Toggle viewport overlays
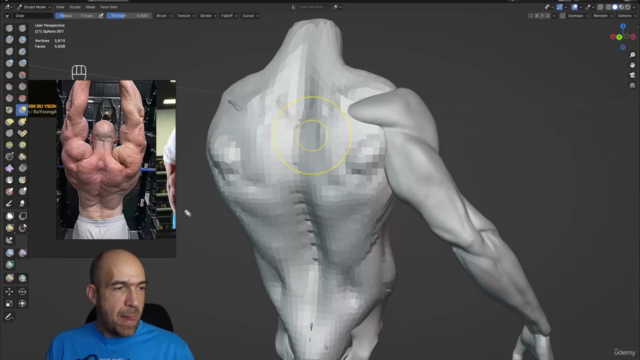This screenshot has height=360, width=640. (x=574, y=7)
